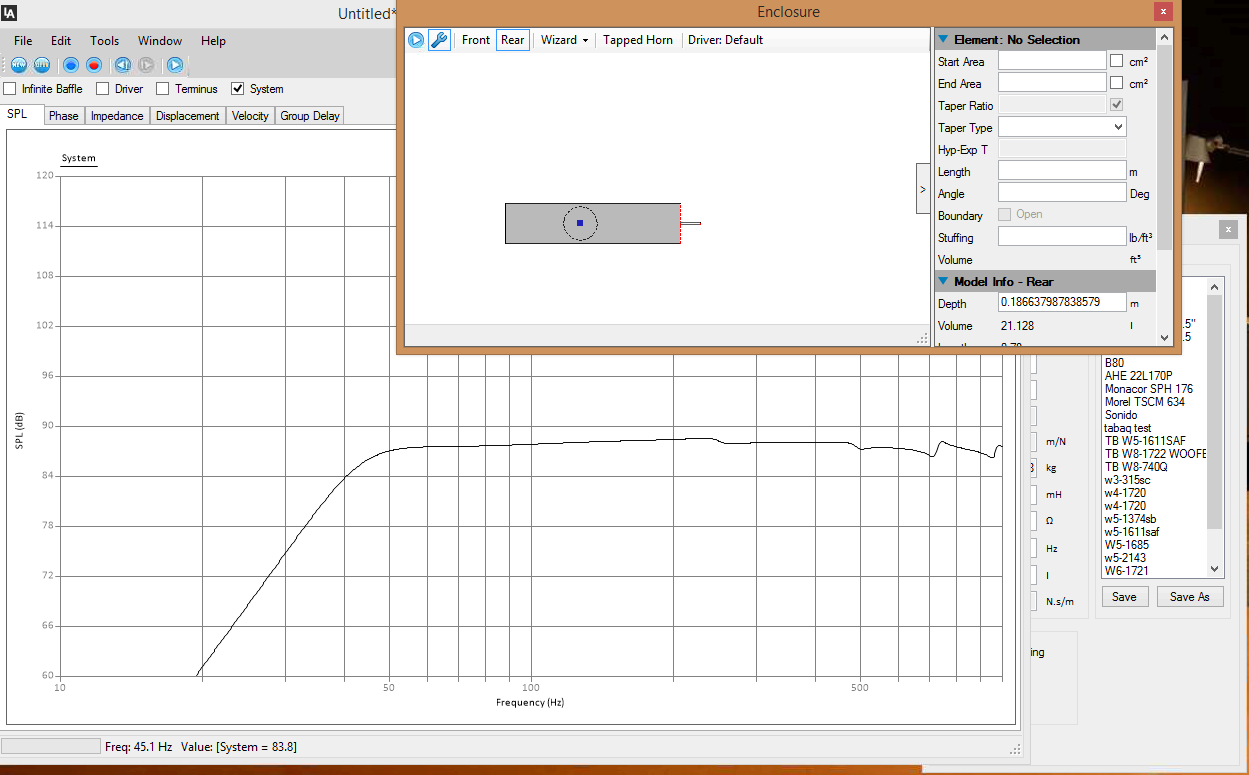Click the blue play toolbar icon in main window
This screenshot has height=775, width=1249.
click(175, 65)
